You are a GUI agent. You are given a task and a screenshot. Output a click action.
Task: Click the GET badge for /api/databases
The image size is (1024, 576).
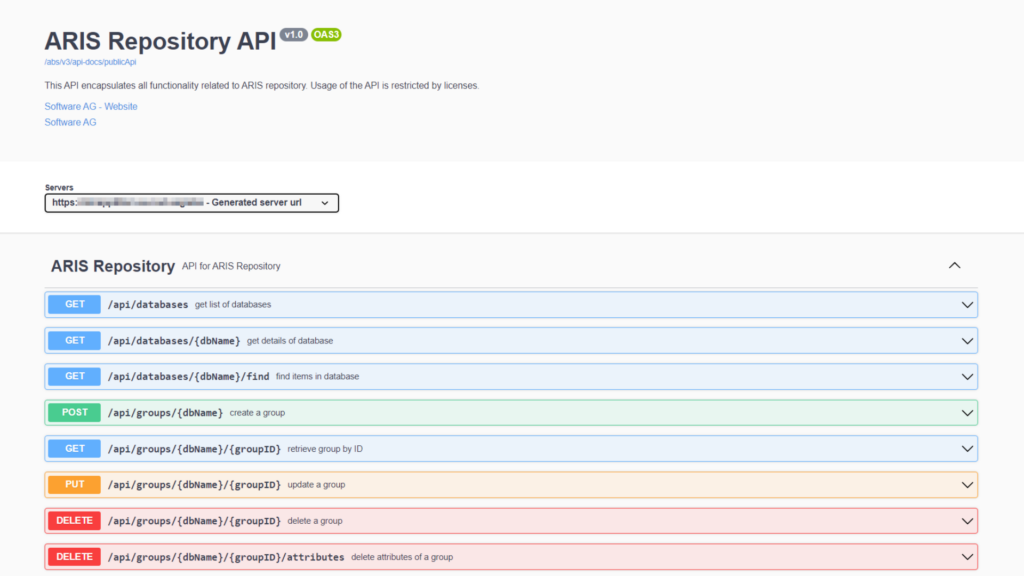tap(75, 304)
